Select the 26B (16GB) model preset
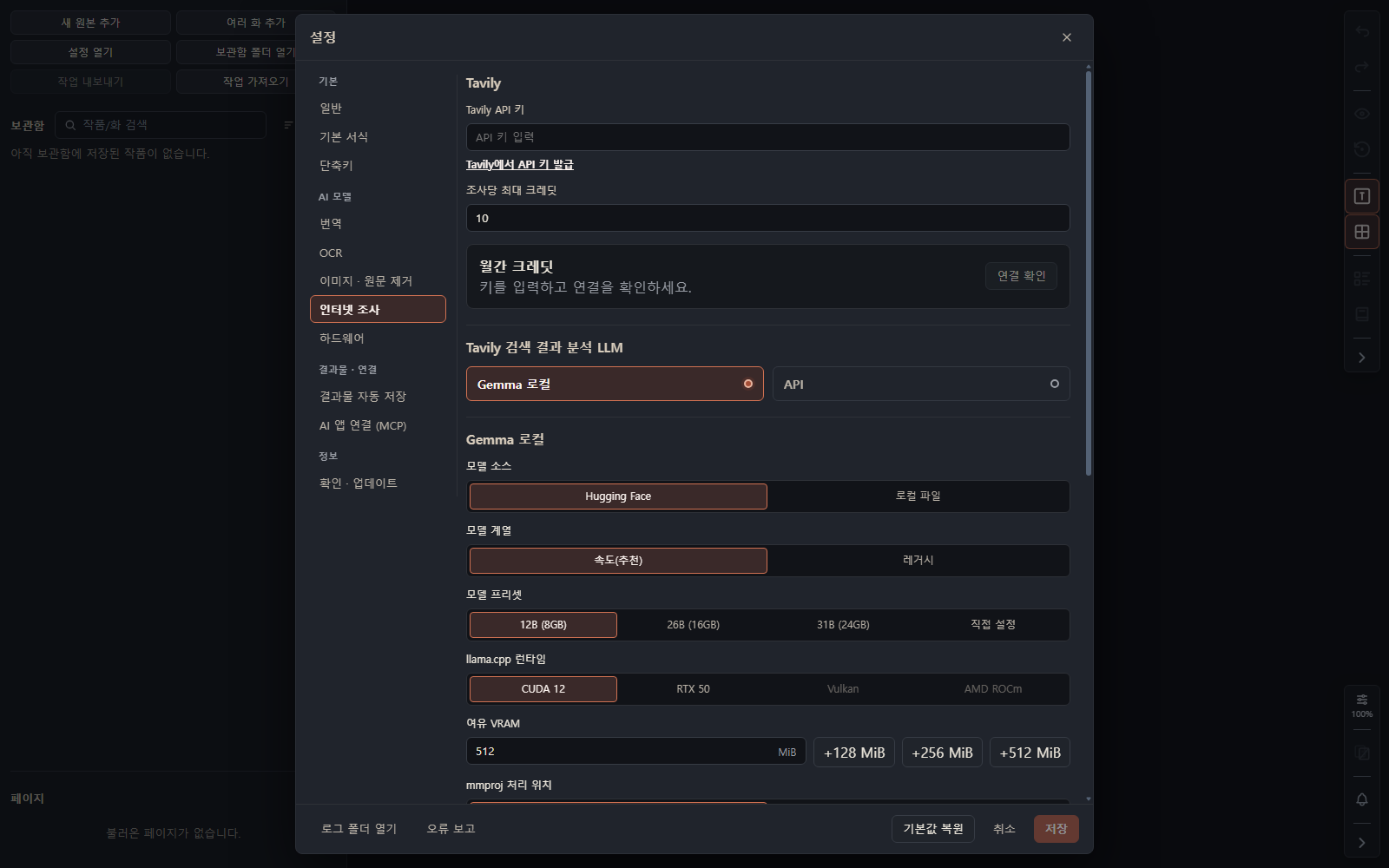The height and width of the screenshot is (868, 1389). pos(693,625)
